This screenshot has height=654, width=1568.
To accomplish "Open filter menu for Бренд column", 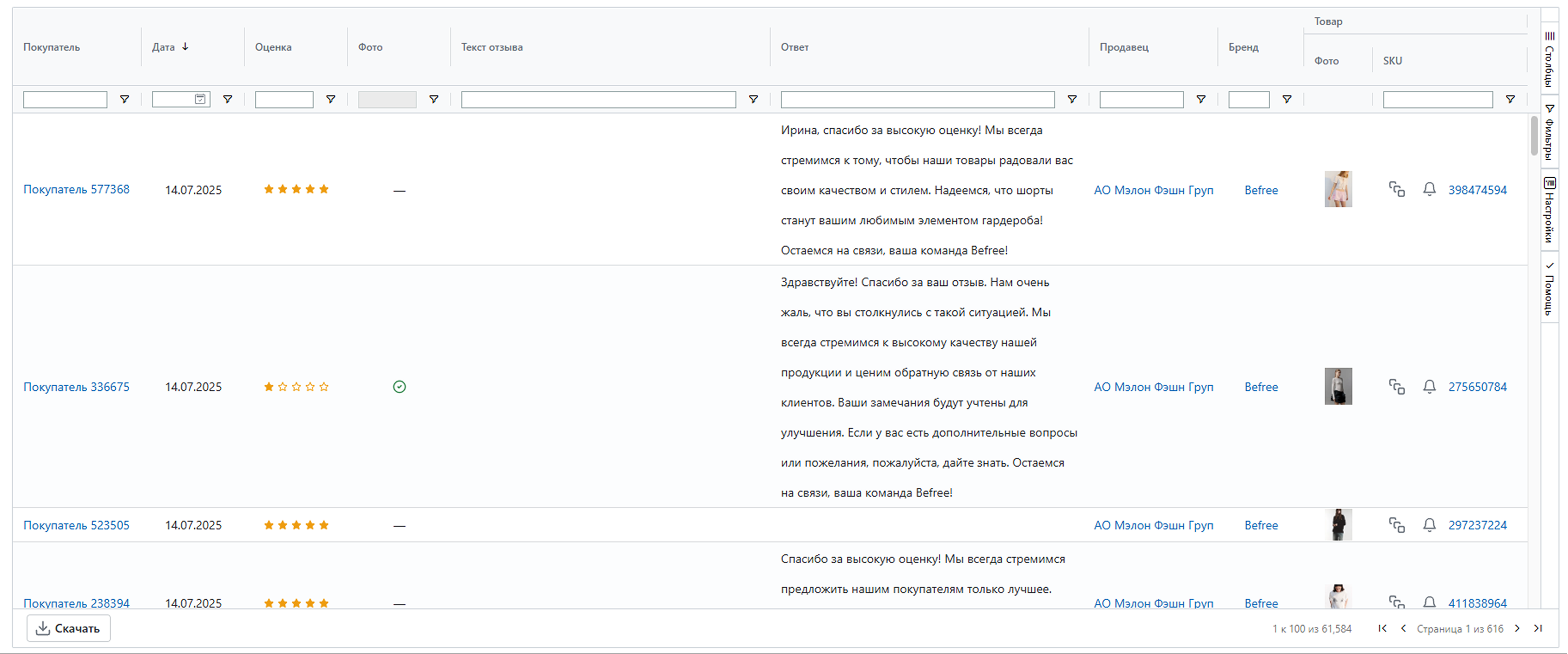I will pos(1287,99).
